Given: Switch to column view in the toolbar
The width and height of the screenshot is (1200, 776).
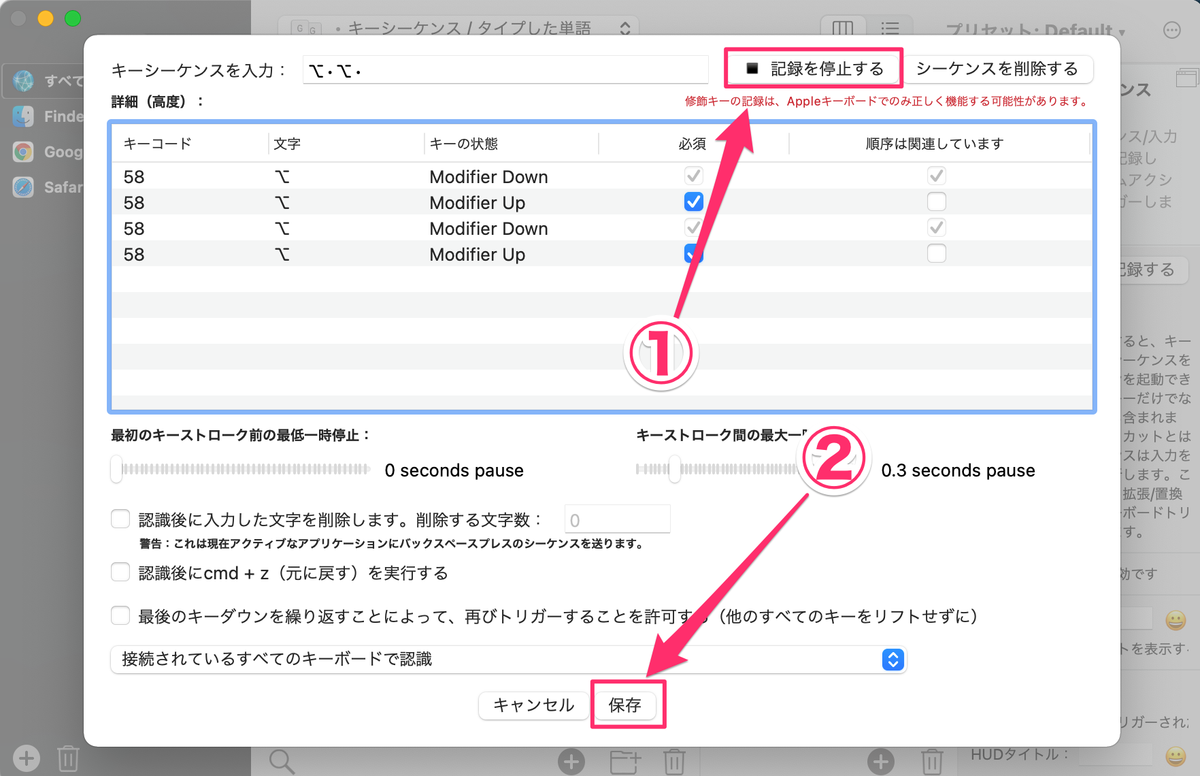Looking at the screenshot, I should [841, 28].
